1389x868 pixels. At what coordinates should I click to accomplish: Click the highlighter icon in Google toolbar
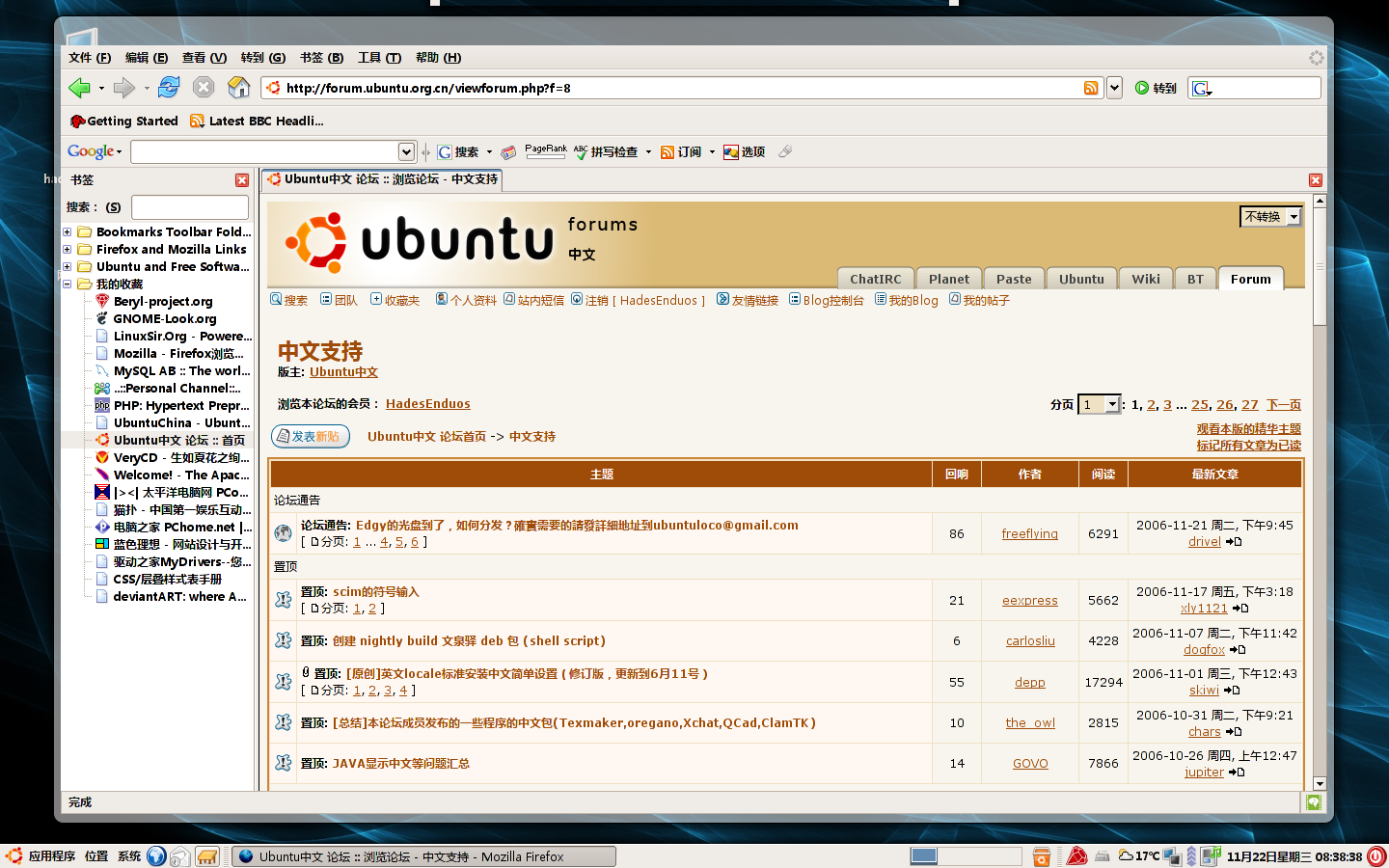click(x=785, y=151)
